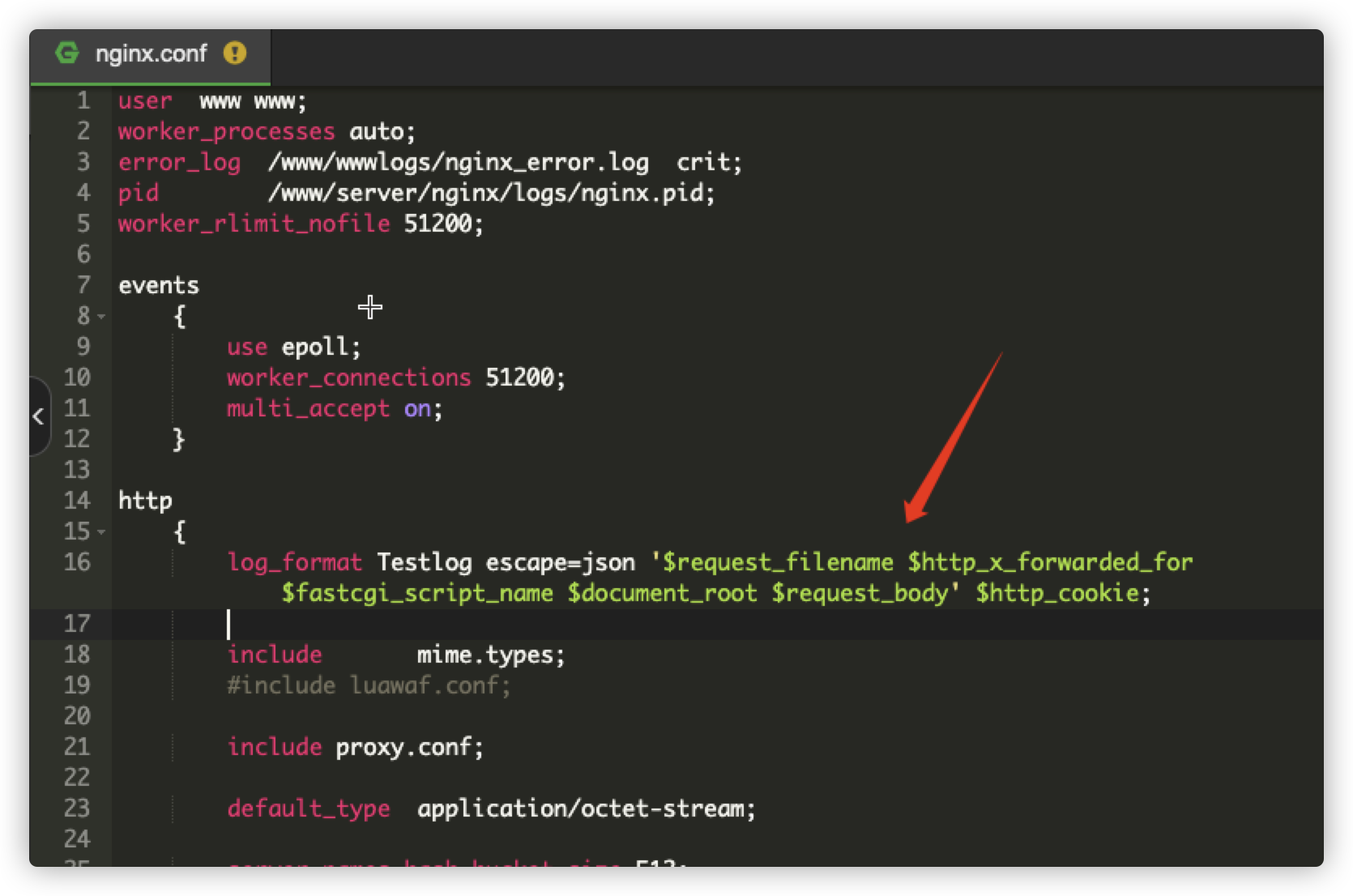Viewport: 1353px width, 896px height.
Task: Click 'use' keyword on line 9
Action: coord(247,347)
